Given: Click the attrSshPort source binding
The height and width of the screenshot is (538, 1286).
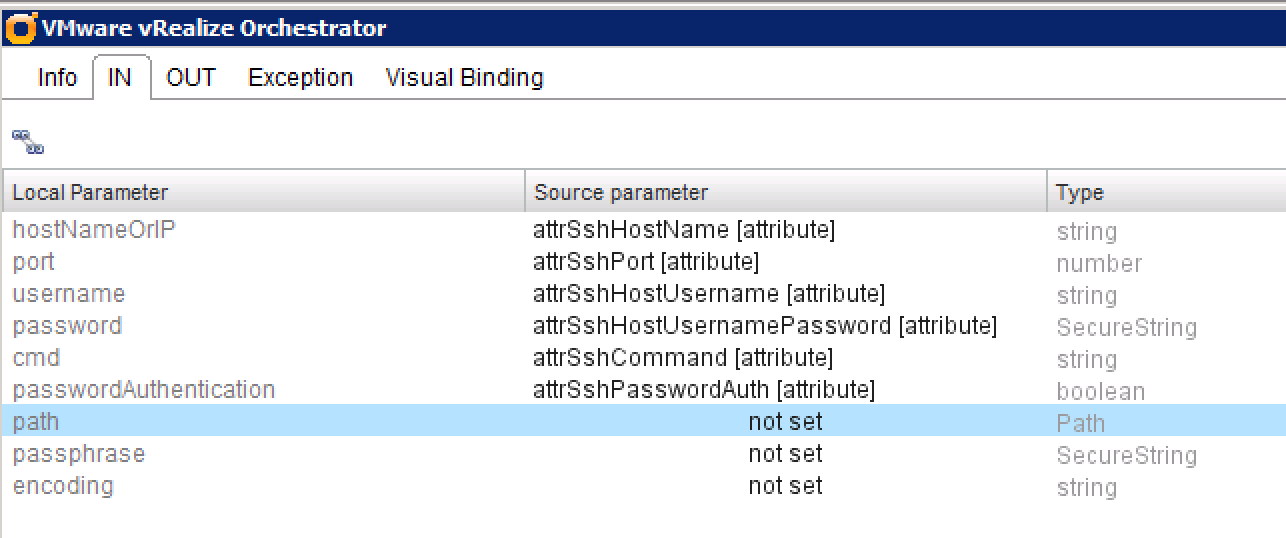Looking at the screenshot, I should coord(646,262).
